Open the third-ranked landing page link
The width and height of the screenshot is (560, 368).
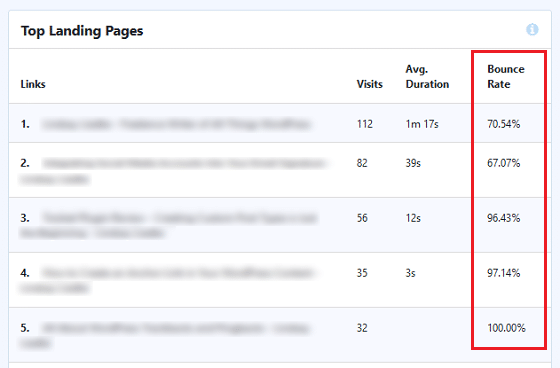click(169, 226)
